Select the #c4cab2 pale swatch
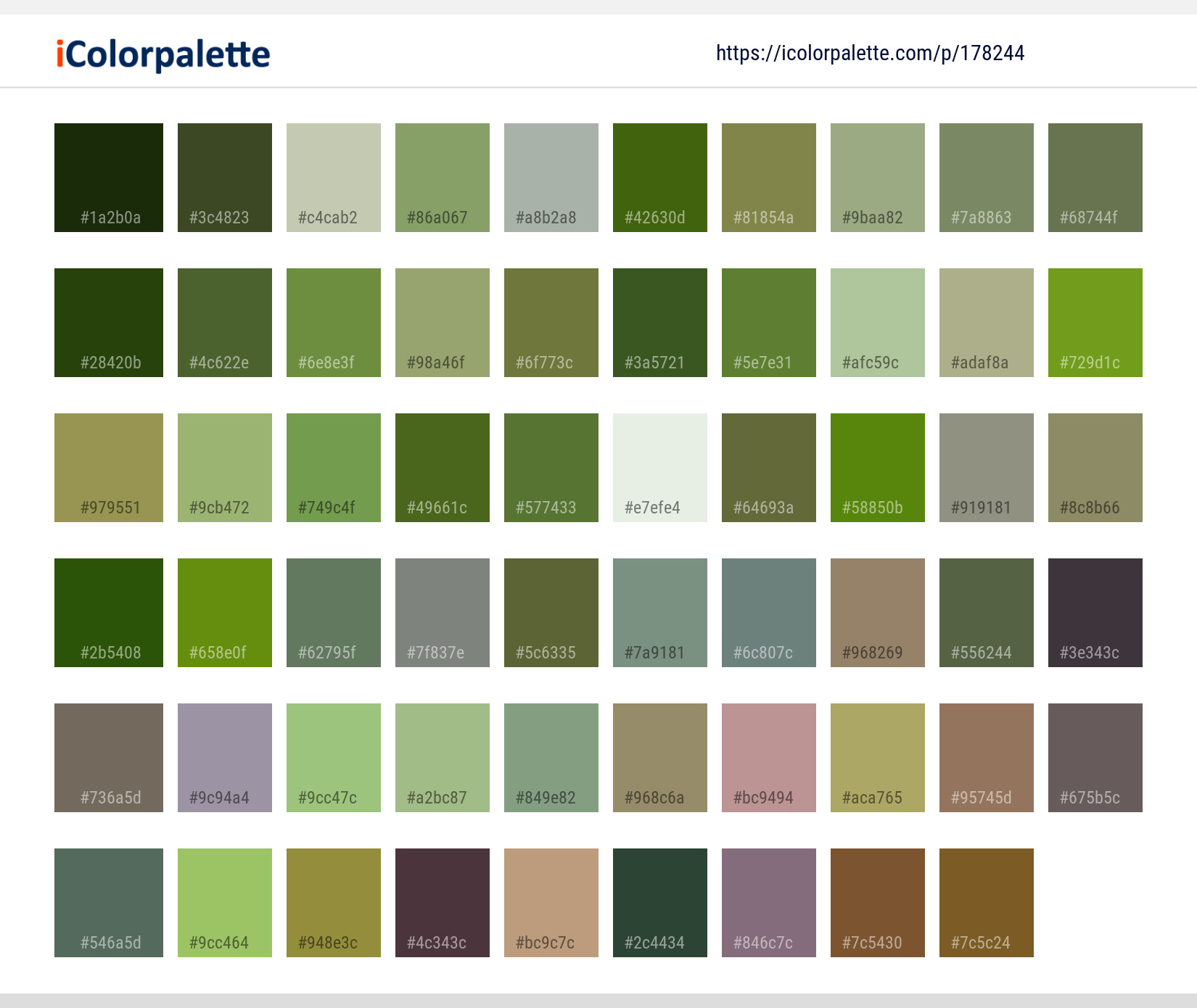This screenshot has width=1197, height=1008. pyautogui.click(x=333, y=177)
